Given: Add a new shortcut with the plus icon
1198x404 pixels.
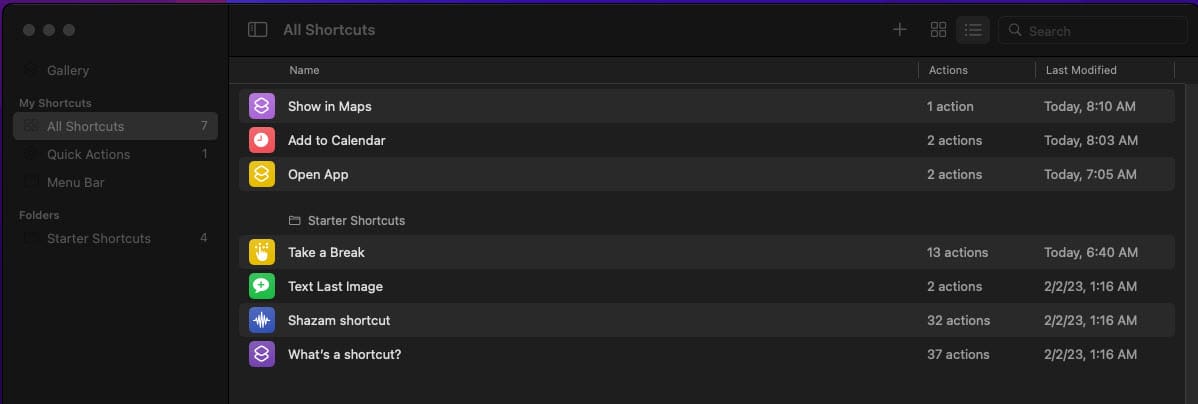Looking at the screenshot, I should pos(900,30).
